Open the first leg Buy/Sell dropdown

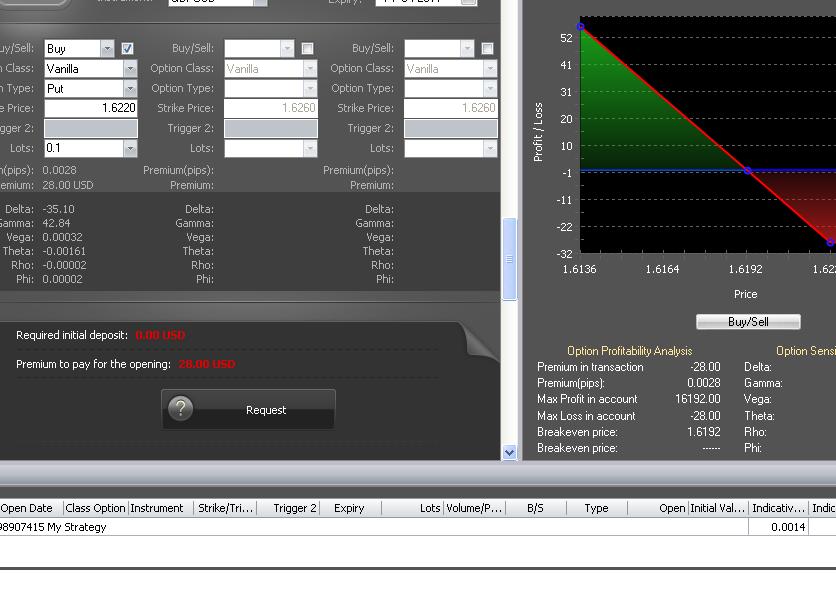click(107, 49)
